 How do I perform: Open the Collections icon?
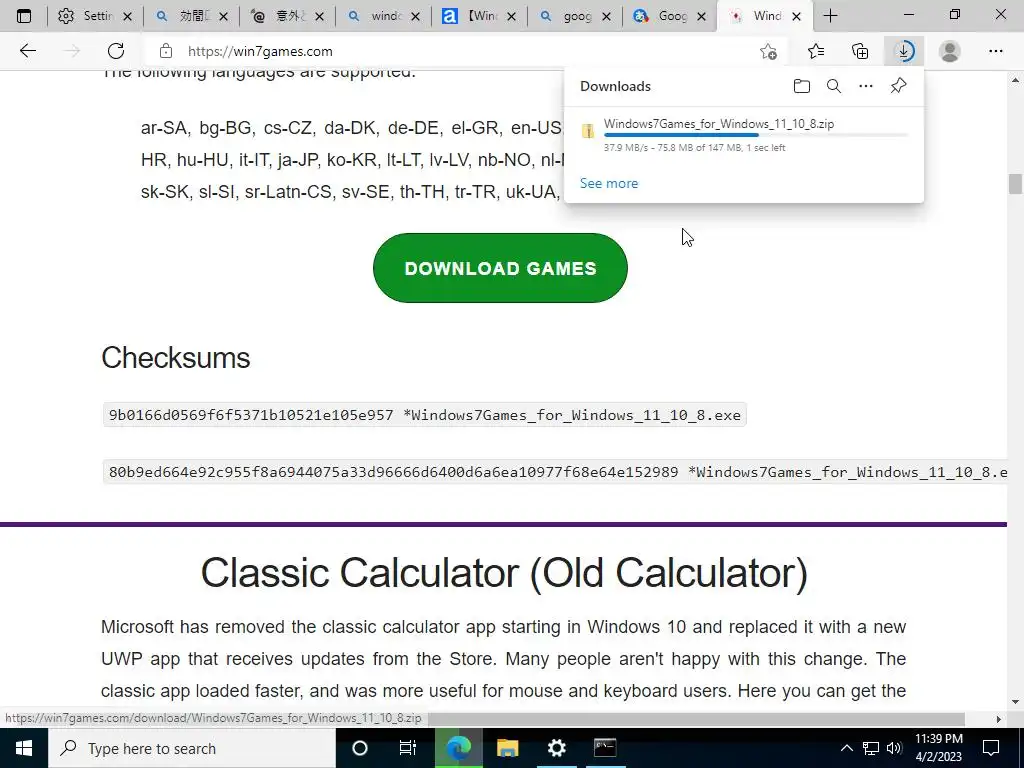pyautogui.click(x=860, y=51)
